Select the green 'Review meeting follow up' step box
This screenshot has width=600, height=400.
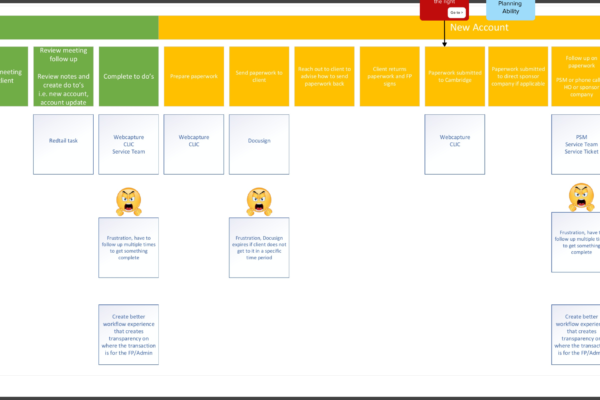[64, 76]
